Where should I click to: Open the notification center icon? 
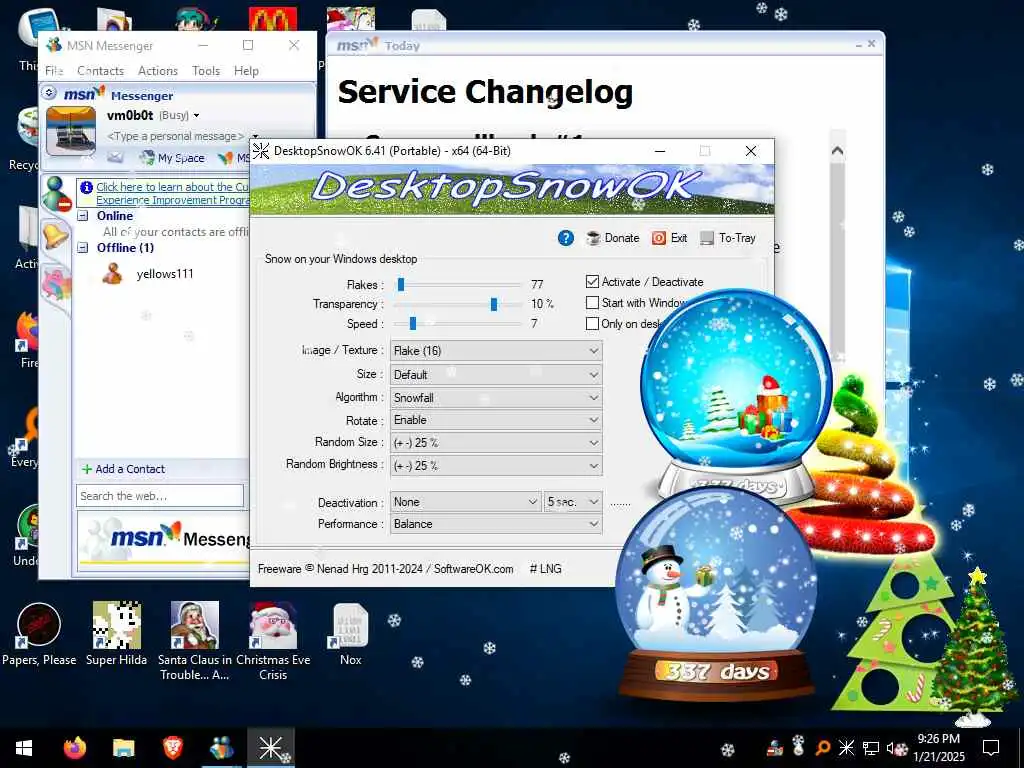click(x=991, y=748)
